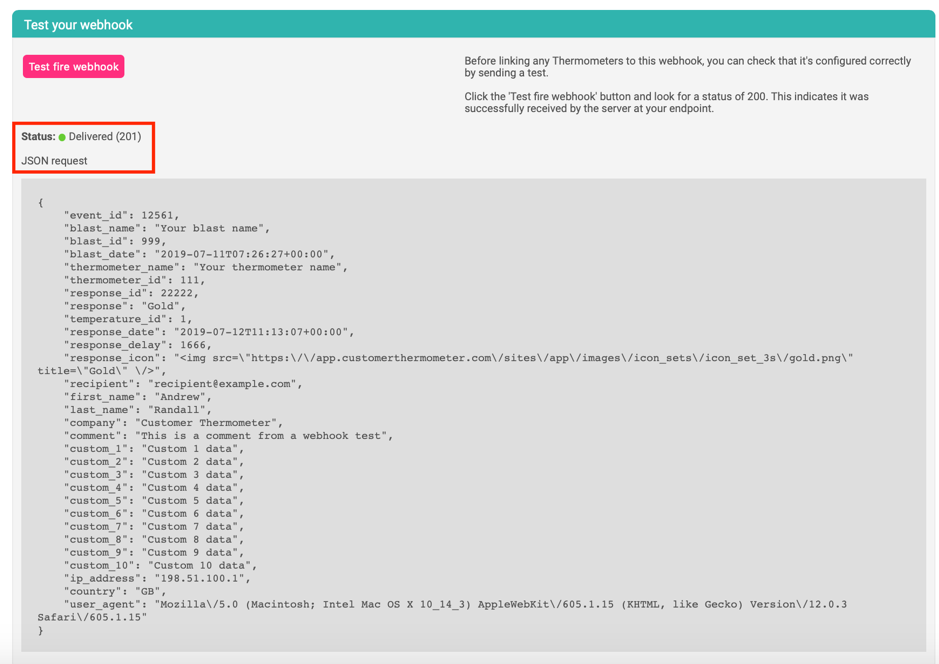Click the Status label

(x=38, y=137)
